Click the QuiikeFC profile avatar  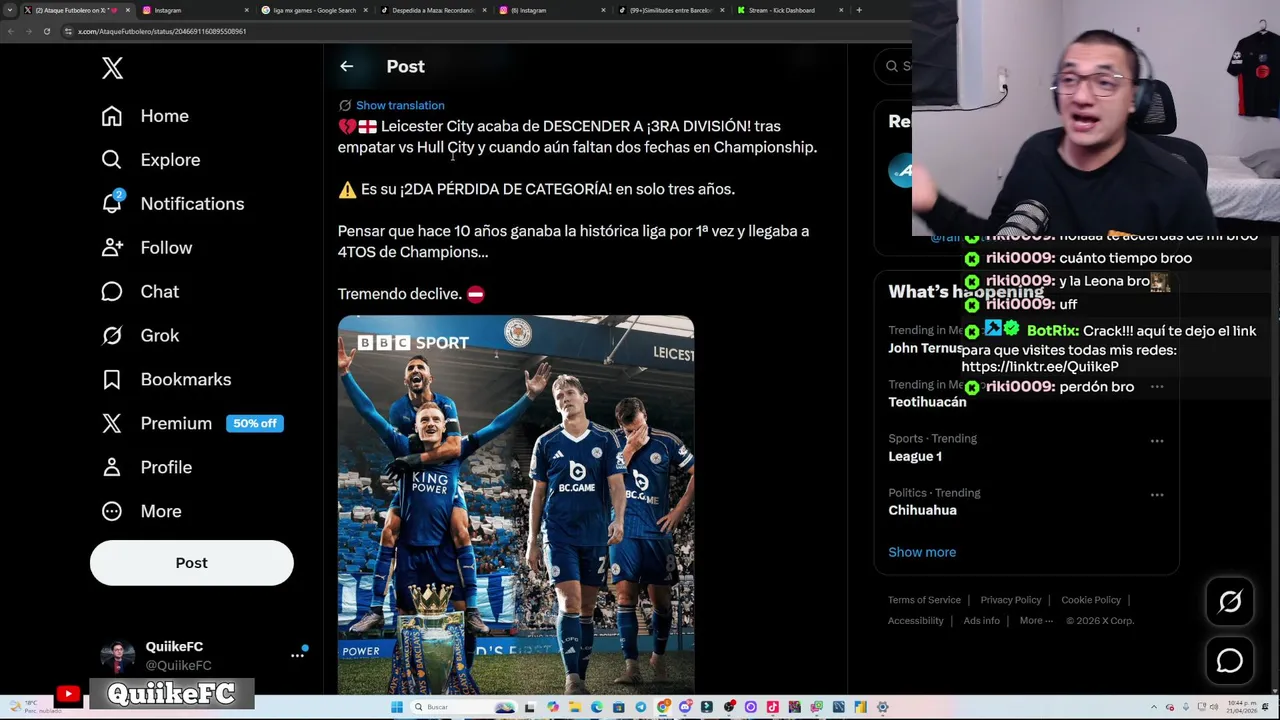[117, 656]
